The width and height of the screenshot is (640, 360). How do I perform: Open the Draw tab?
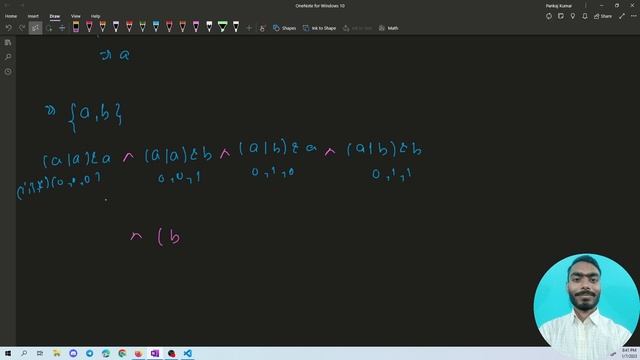click(55, 16)
